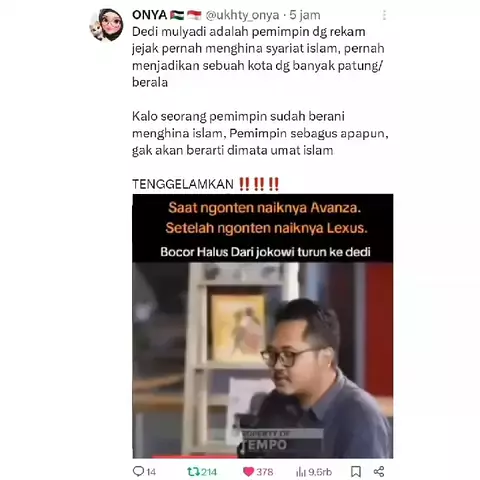
Task: Click the TENGGELAMKAN text in tweet
Action: point(183,184)
